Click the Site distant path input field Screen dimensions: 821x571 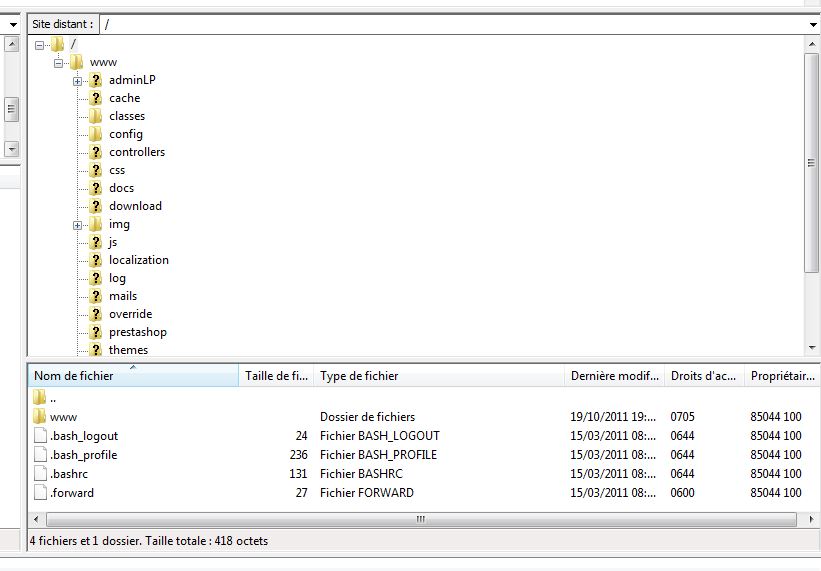coord(454,25)
